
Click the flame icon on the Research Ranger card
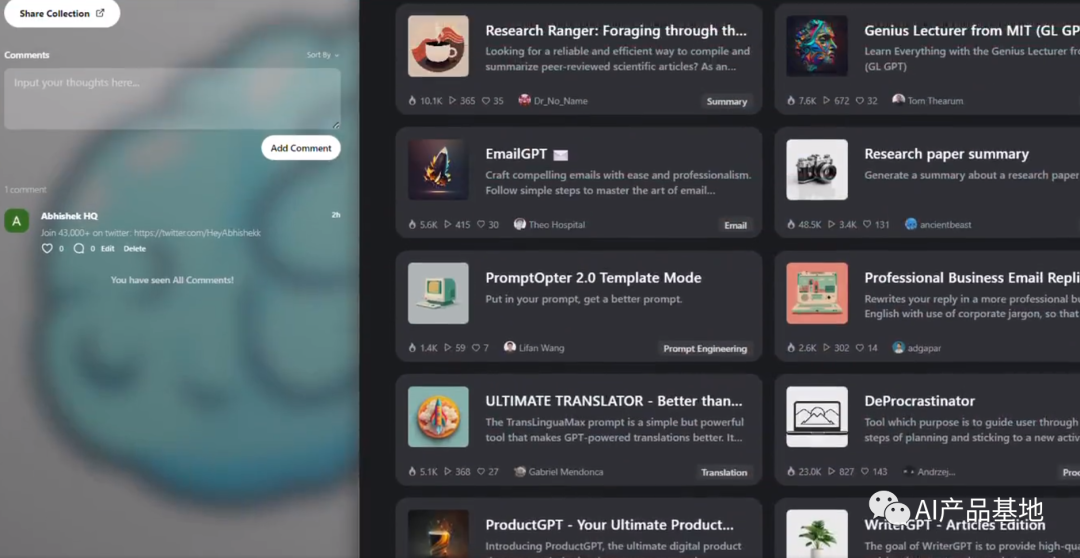(x=412, y=101)
